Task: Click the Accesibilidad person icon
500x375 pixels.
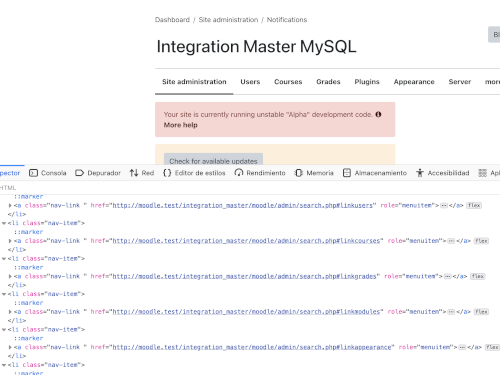Action: tap(420, 173)
